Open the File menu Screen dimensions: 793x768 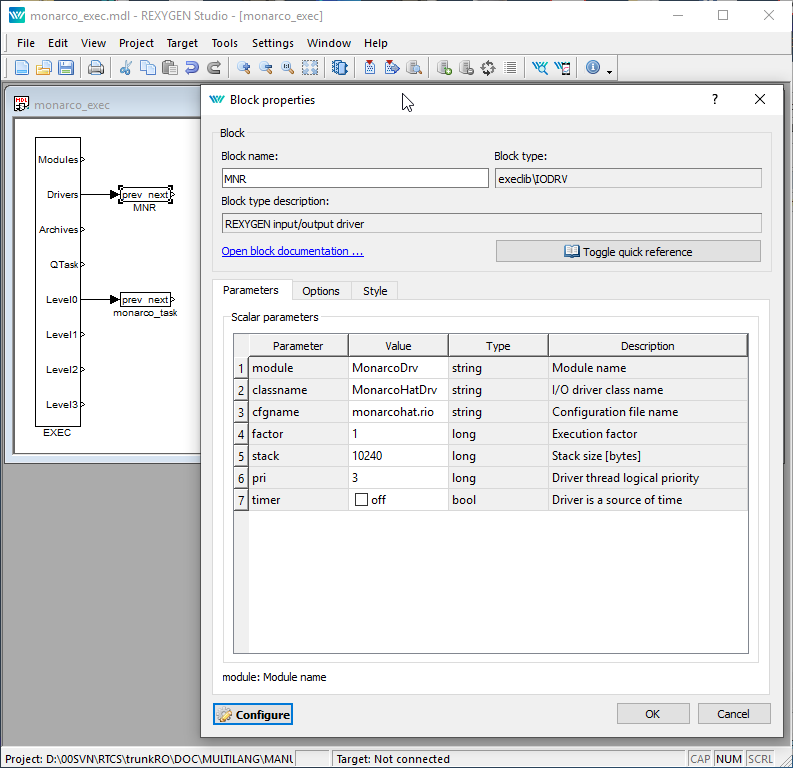pyautogui.click(x=26, y=43)
